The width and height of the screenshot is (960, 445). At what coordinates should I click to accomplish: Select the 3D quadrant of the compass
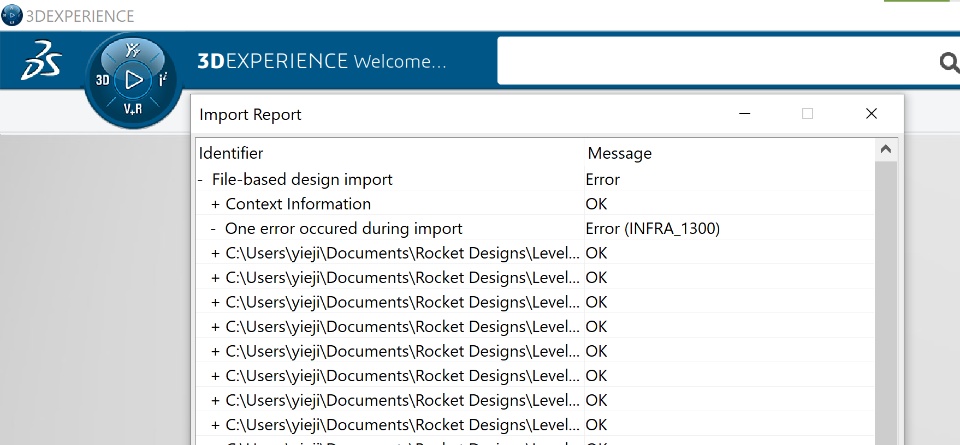(x=102, y=80)
